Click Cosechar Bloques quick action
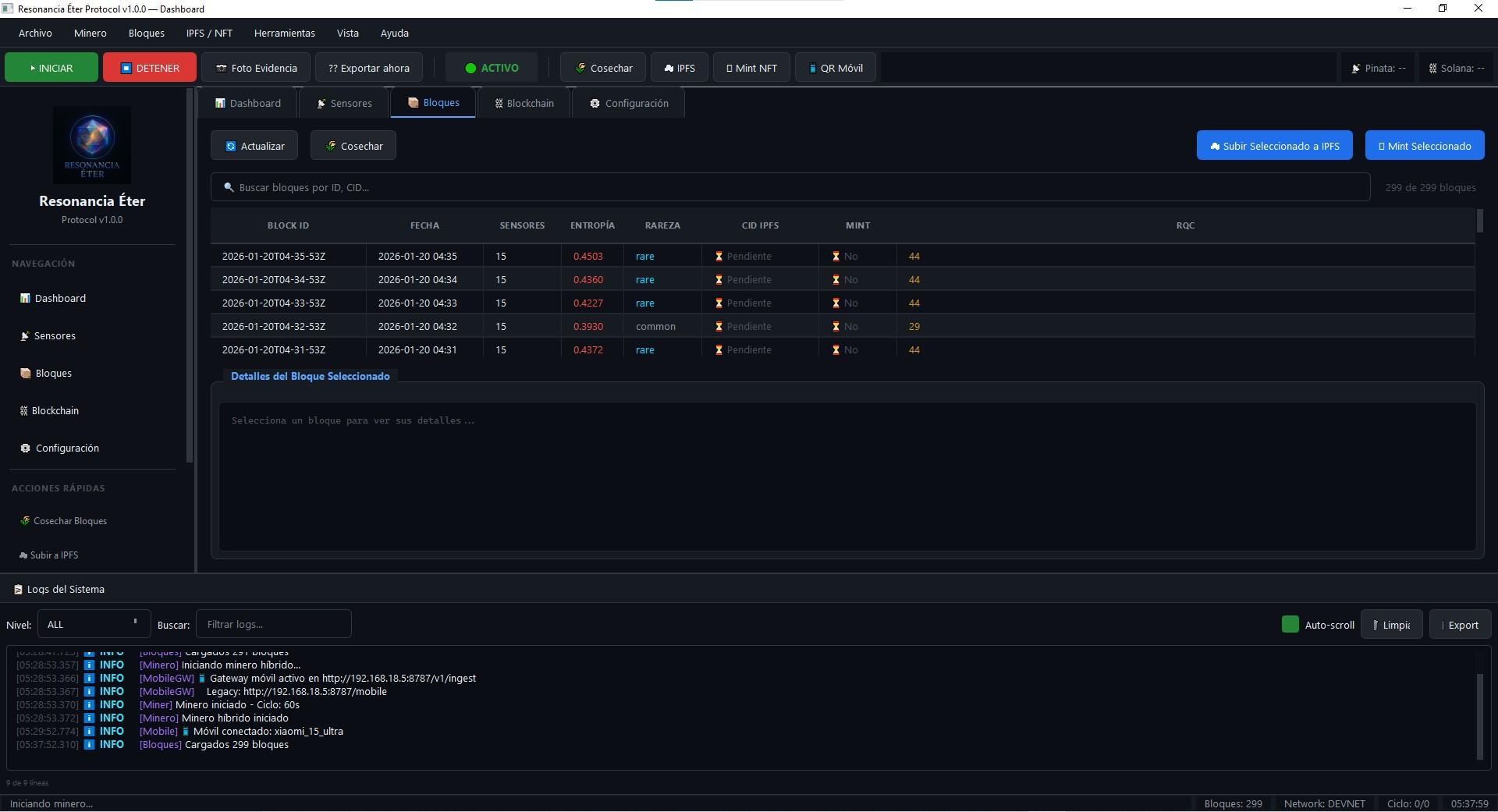This screenshot has height=812, width=1498. (x=69, y=521)
